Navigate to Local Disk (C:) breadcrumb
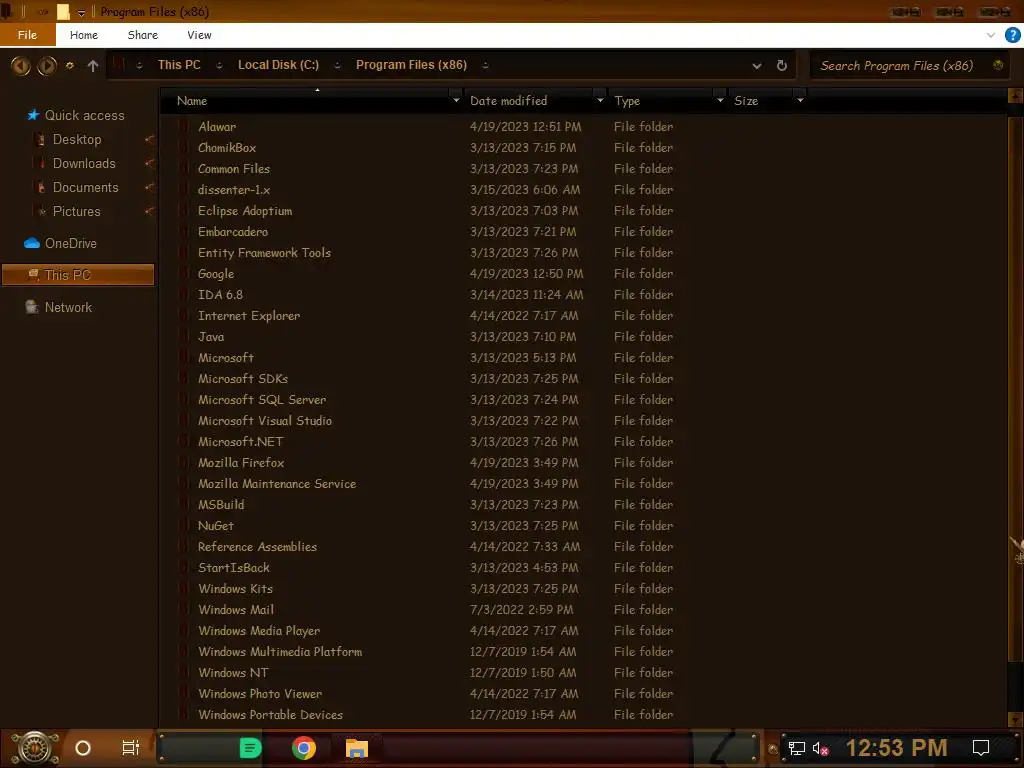The width and height of the screenshot is (1024, 768). pos(278,65)
